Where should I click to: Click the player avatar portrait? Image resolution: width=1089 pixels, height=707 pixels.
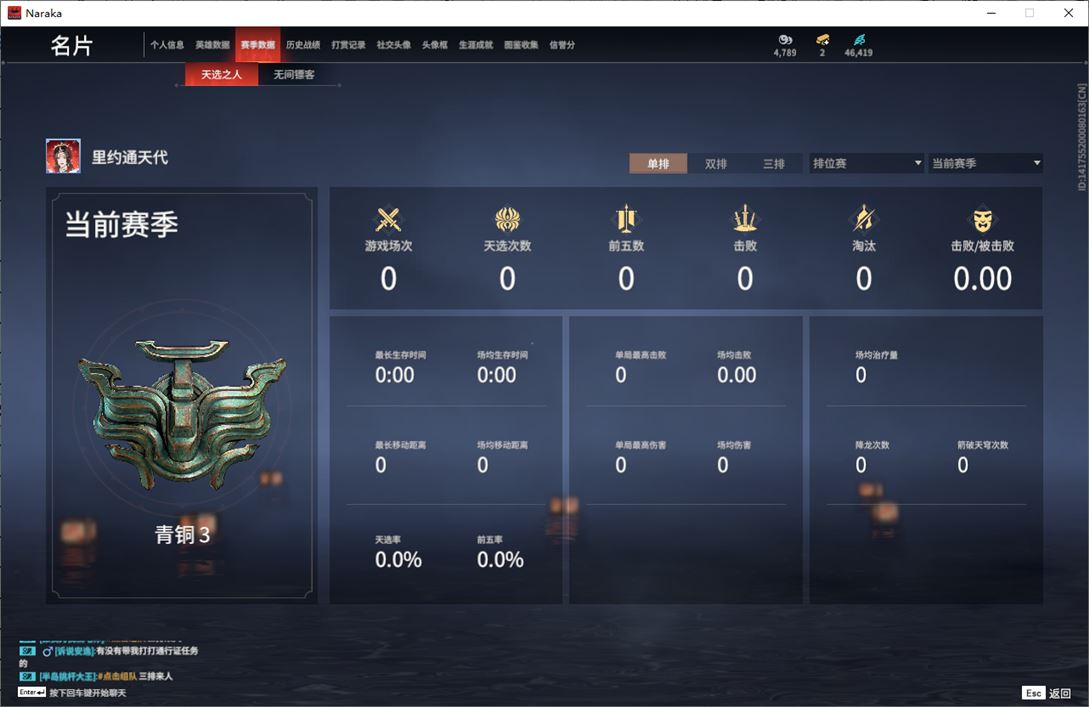point(63,156)
